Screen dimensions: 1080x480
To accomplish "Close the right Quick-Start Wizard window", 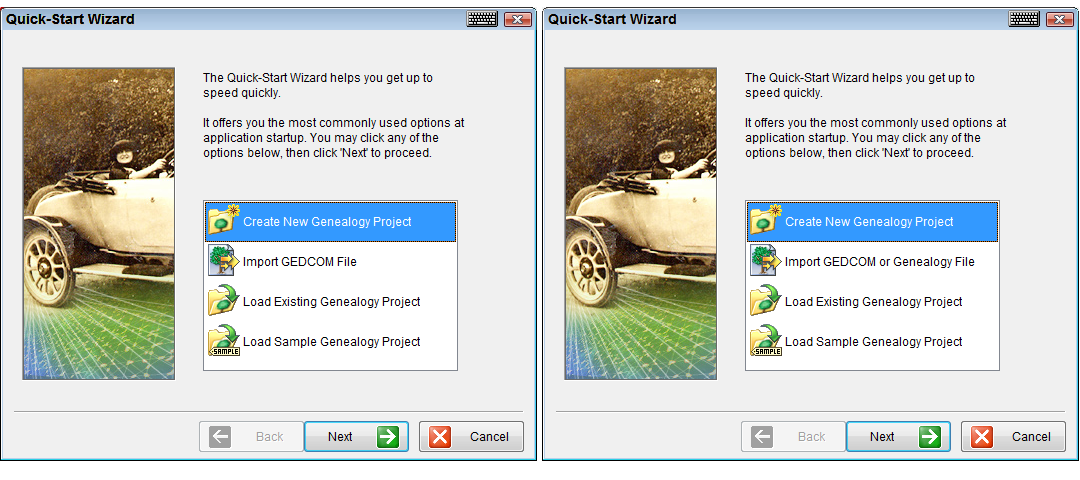I will (x=1060, y=19).
